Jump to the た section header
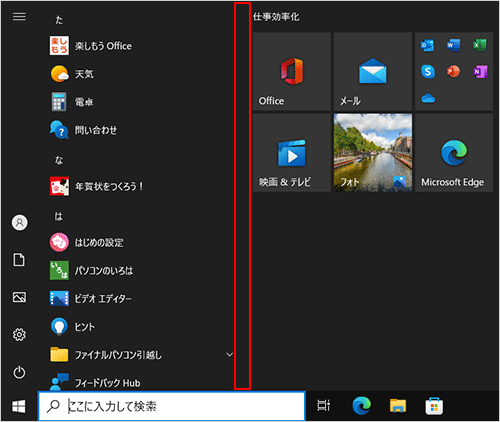Screen dimensions: 500x422 59,20
